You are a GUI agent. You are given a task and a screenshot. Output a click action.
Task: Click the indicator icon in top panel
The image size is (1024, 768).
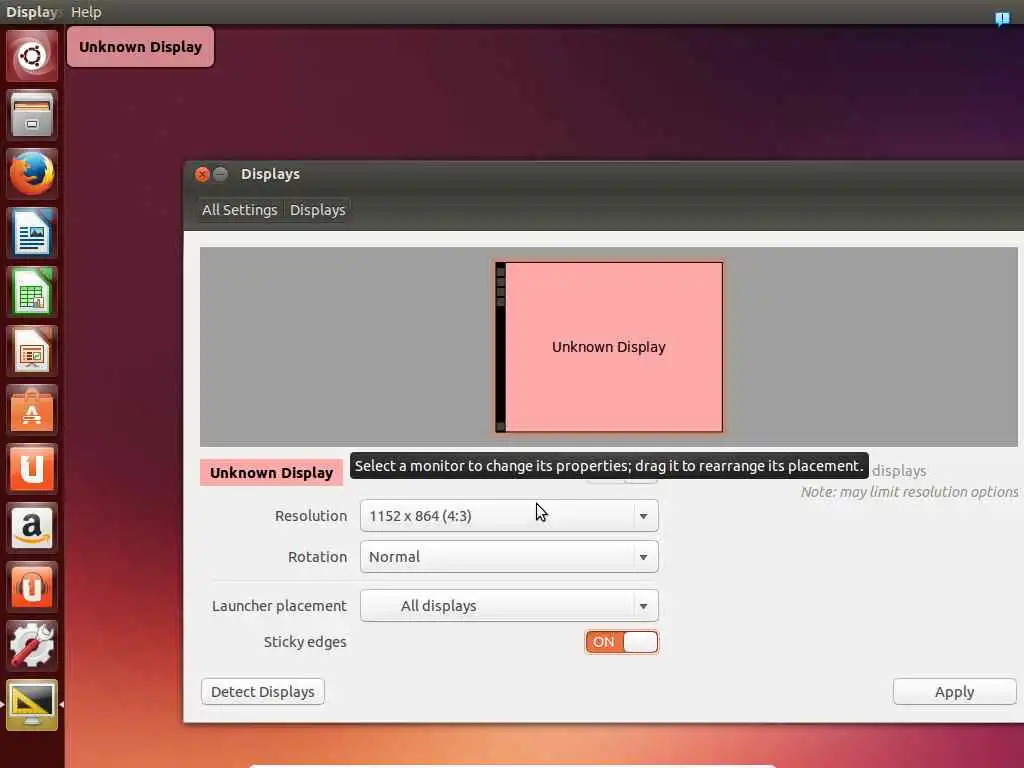pyautogui.click(x=1002, y=18)
